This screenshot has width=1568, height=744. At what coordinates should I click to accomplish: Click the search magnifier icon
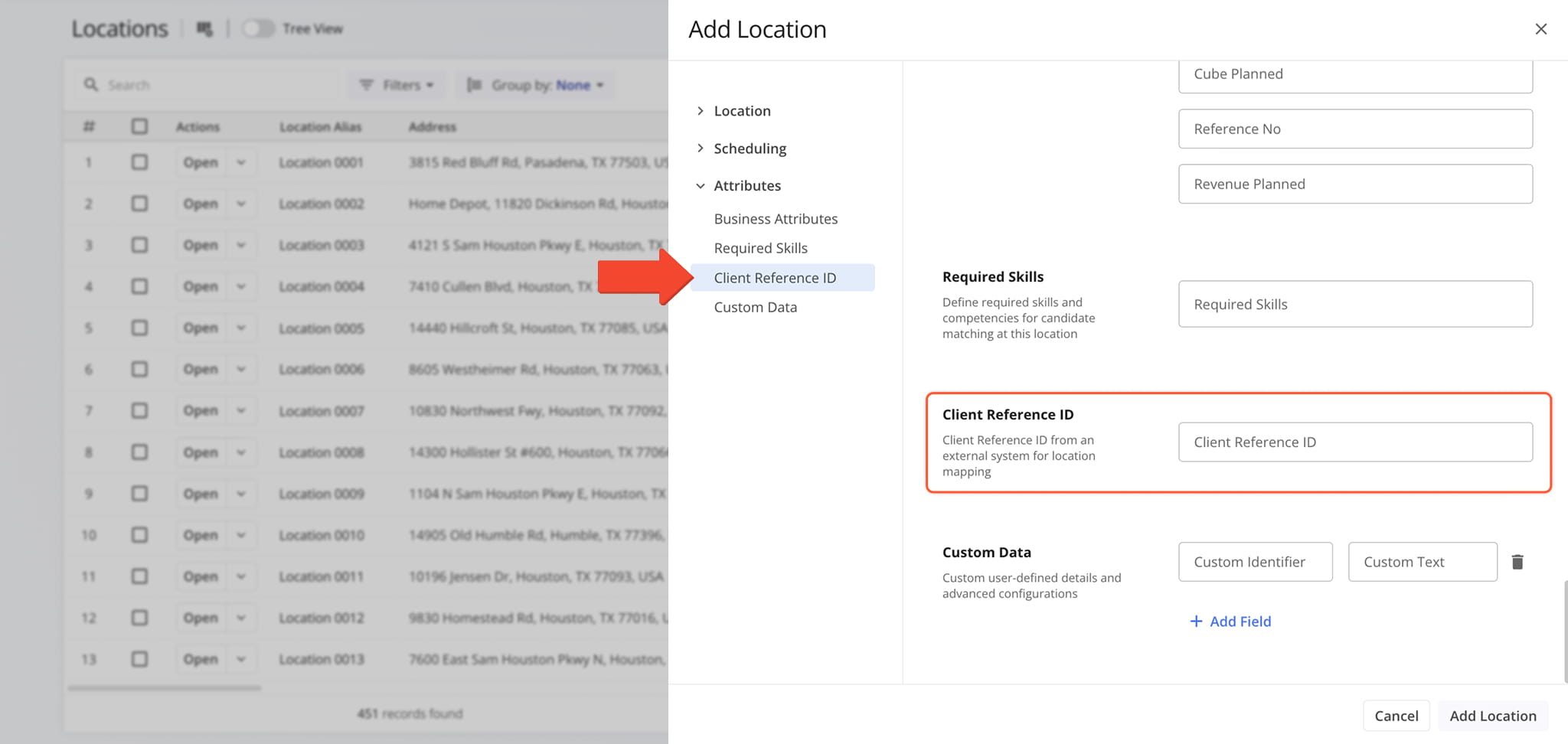point(91,84)
